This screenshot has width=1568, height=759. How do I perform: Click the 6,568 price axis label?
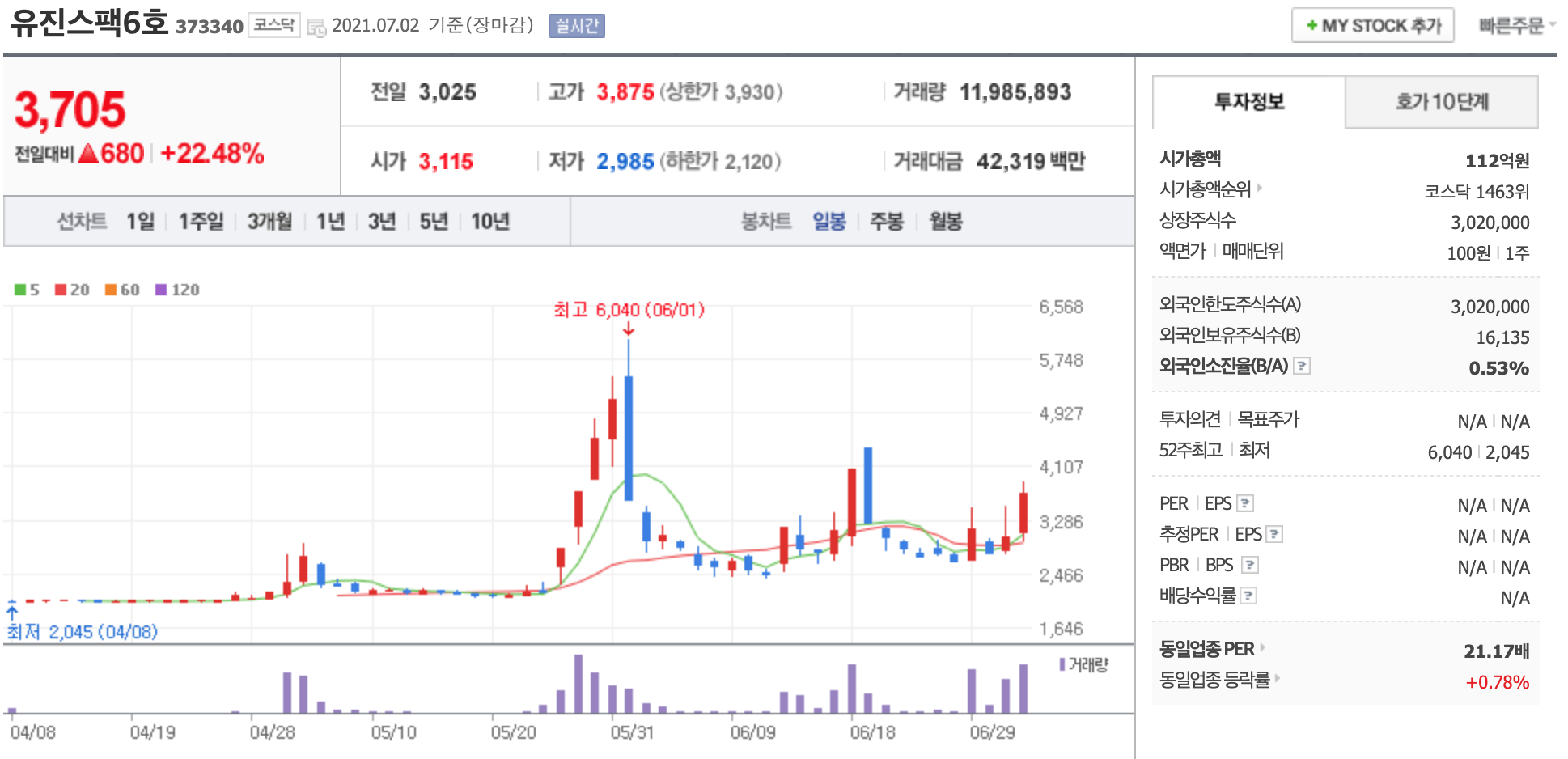(x=1061, y=307)
